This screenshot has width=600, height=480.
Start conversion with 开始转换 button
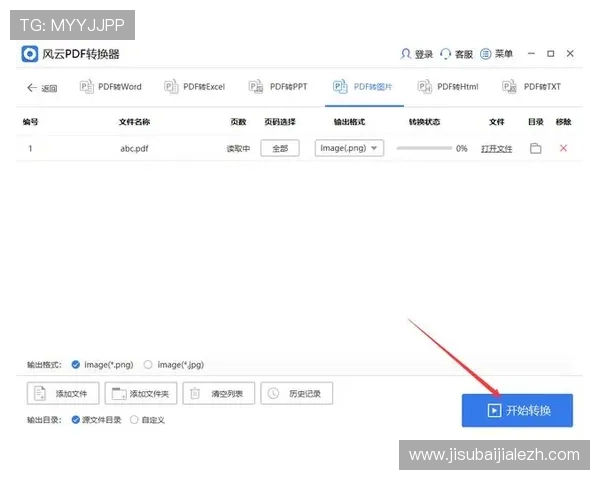[517, 410]
